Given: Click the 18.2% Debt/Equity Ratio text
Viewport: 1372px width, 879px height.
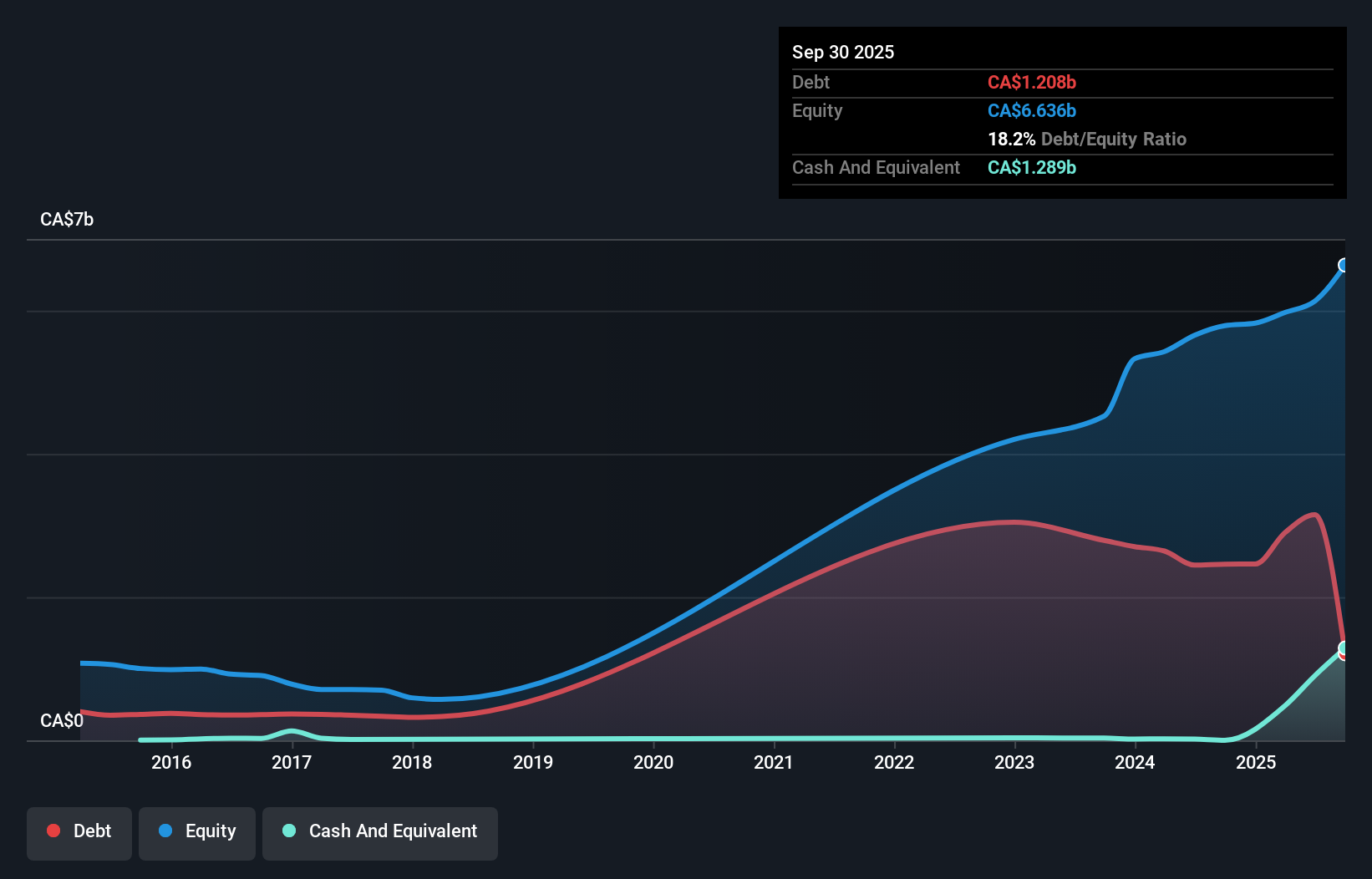Looking at the screenshot, I should coord(1087,139).
